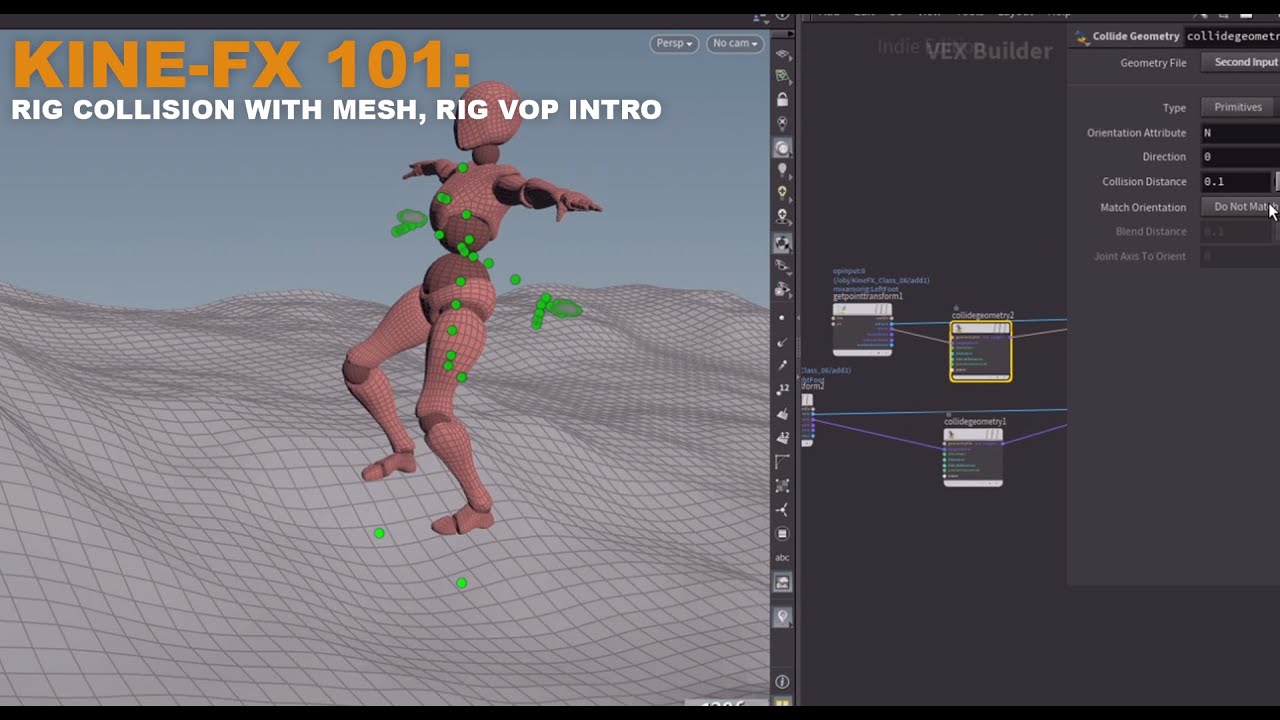Open the viewport info 'i' icon

point(783,682)
